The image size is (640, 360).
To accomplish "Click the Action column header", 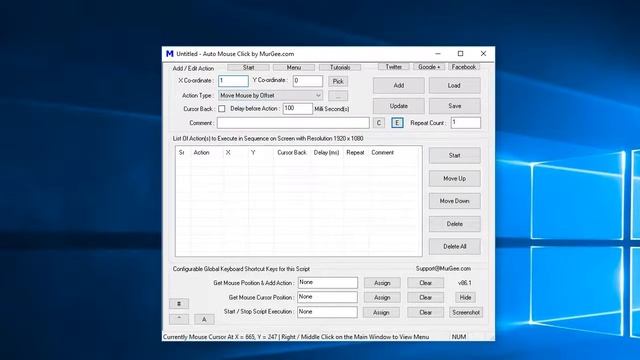I will click(202, 153).
